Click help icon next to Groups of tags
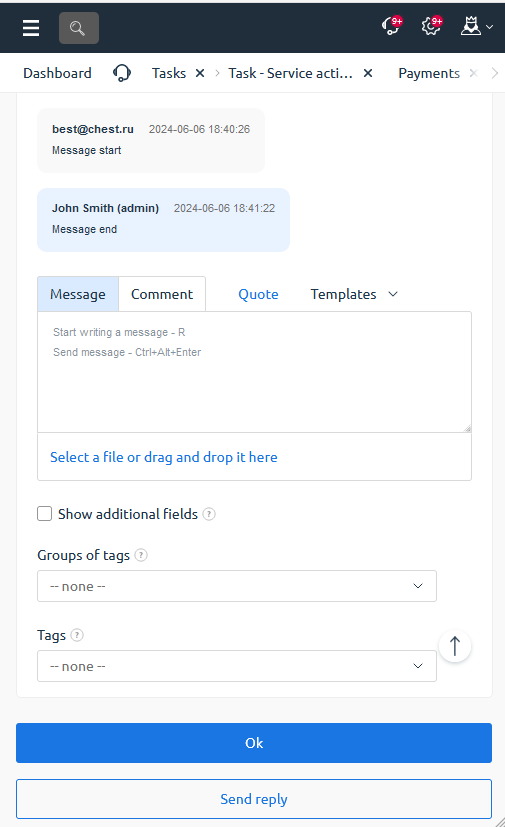The height and width of the screenshot is (827, 505). (x=141, y=555)
